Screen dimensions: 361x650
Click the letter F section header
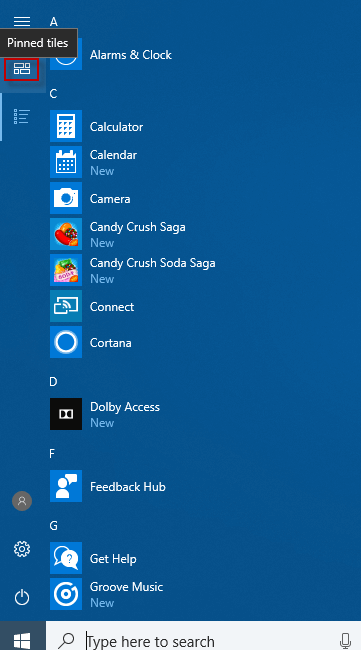(52, 454)
